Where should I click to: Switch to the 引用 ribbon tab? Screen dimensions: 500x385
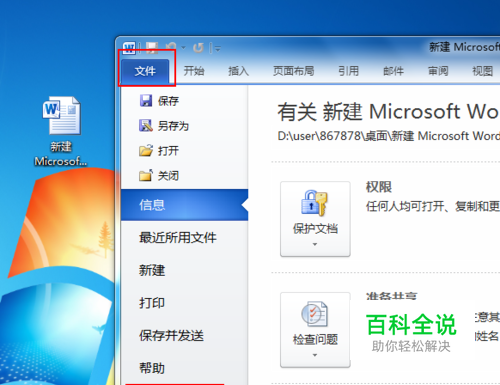(x=349, y=71)
